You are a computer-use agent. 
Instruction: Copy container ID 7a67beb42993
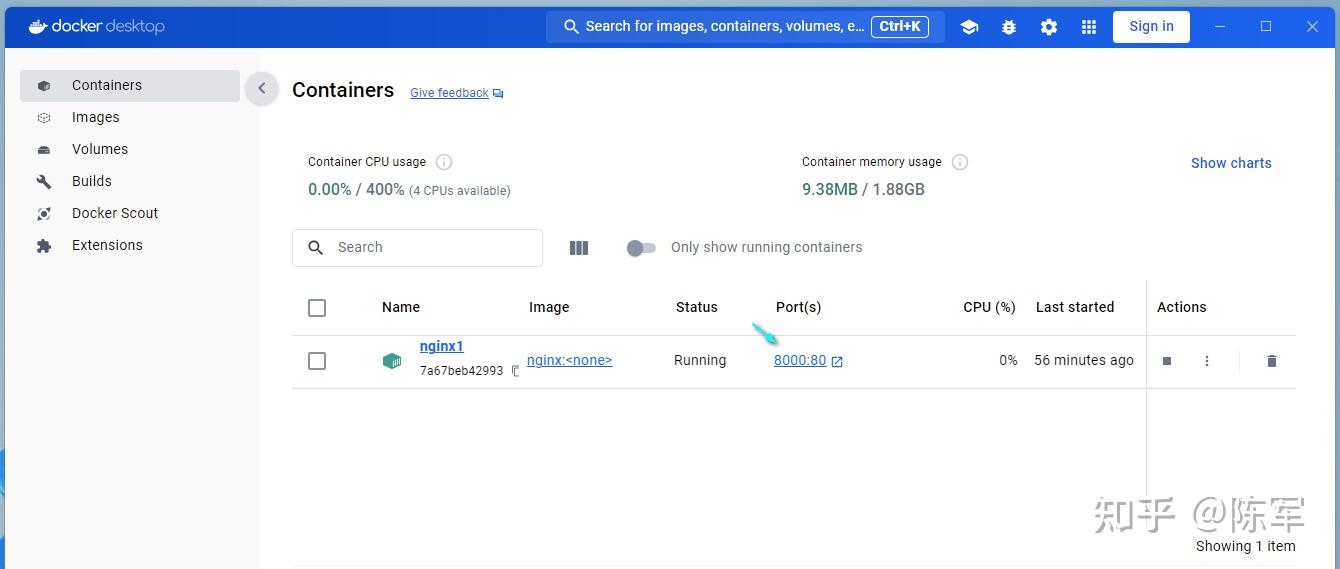pos(515,371)
